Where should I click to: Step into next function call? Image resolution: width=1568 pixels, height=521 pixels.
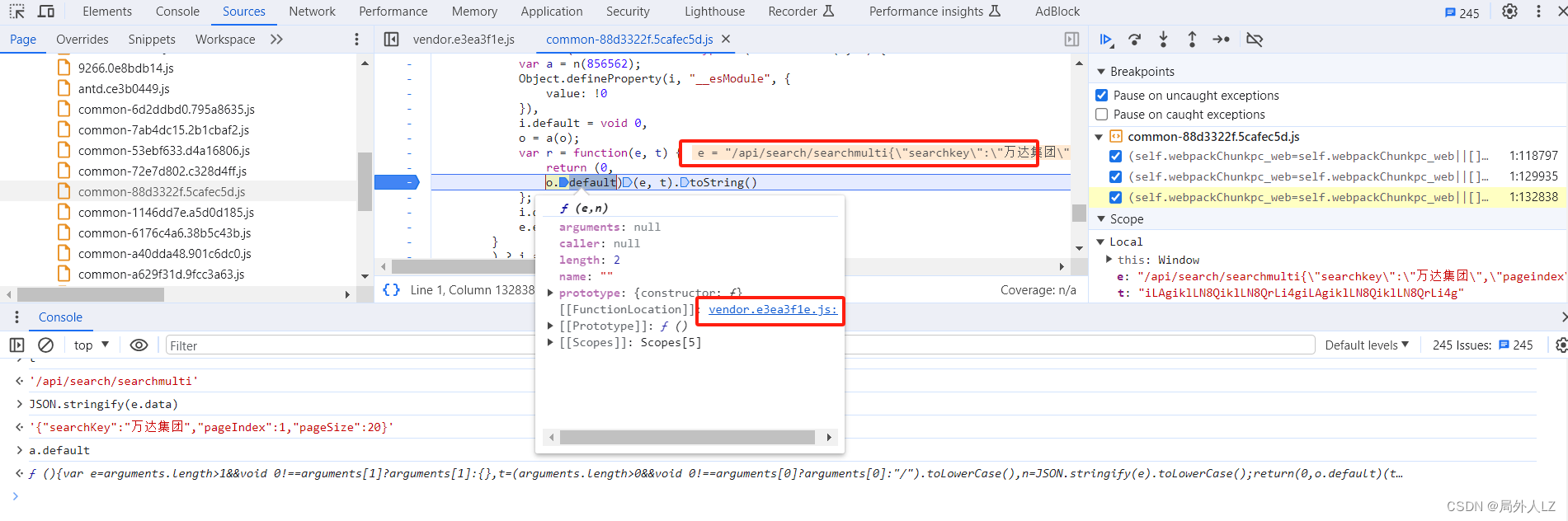tap(1163, 39)
